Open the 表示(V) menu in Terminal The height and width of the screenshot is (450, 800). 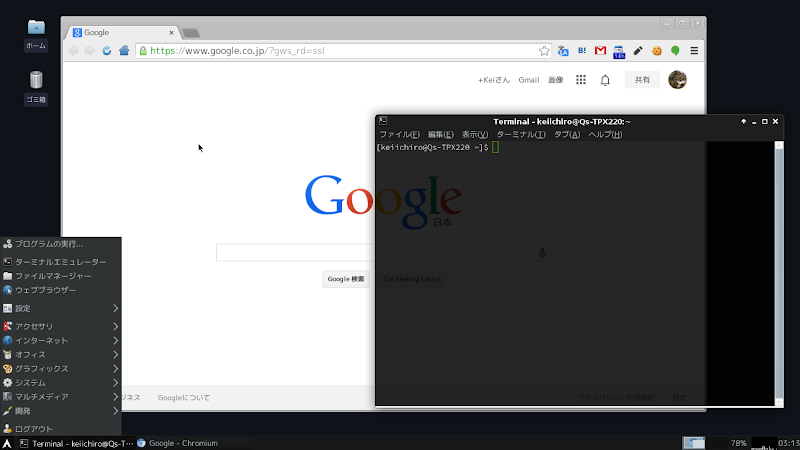(475, 135)
